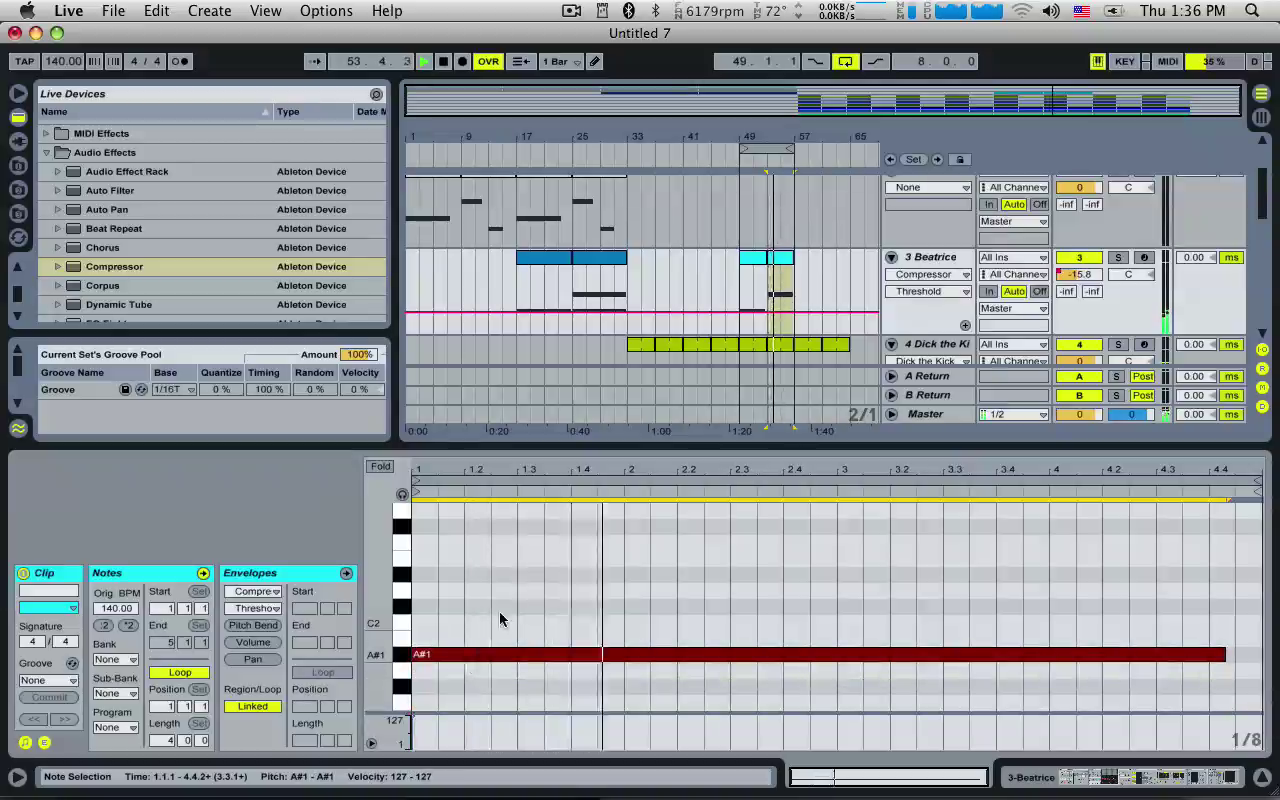Toggle the OVR overdub switch
This screenshot has height=800, width=1280.
pos(488,61)
